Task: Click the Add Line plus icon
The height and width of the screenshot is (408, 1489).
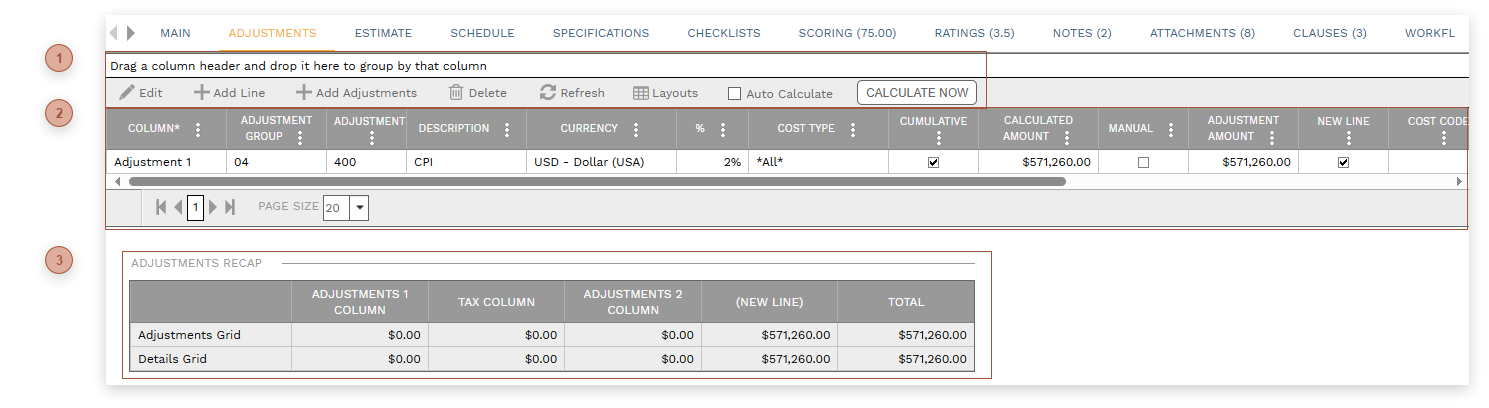Action: (x=201, y=93)
